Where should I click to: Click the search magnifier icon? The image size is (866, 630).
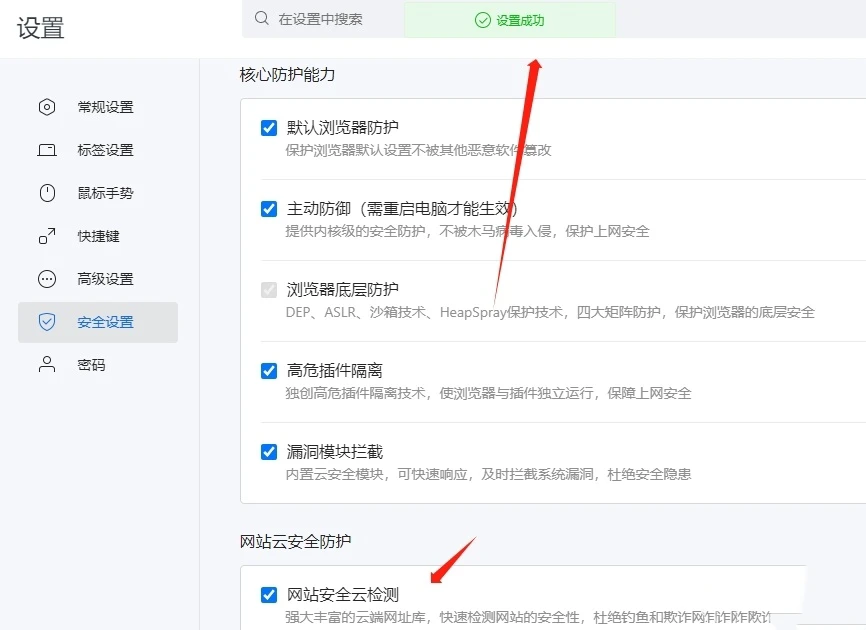[261, 18]
